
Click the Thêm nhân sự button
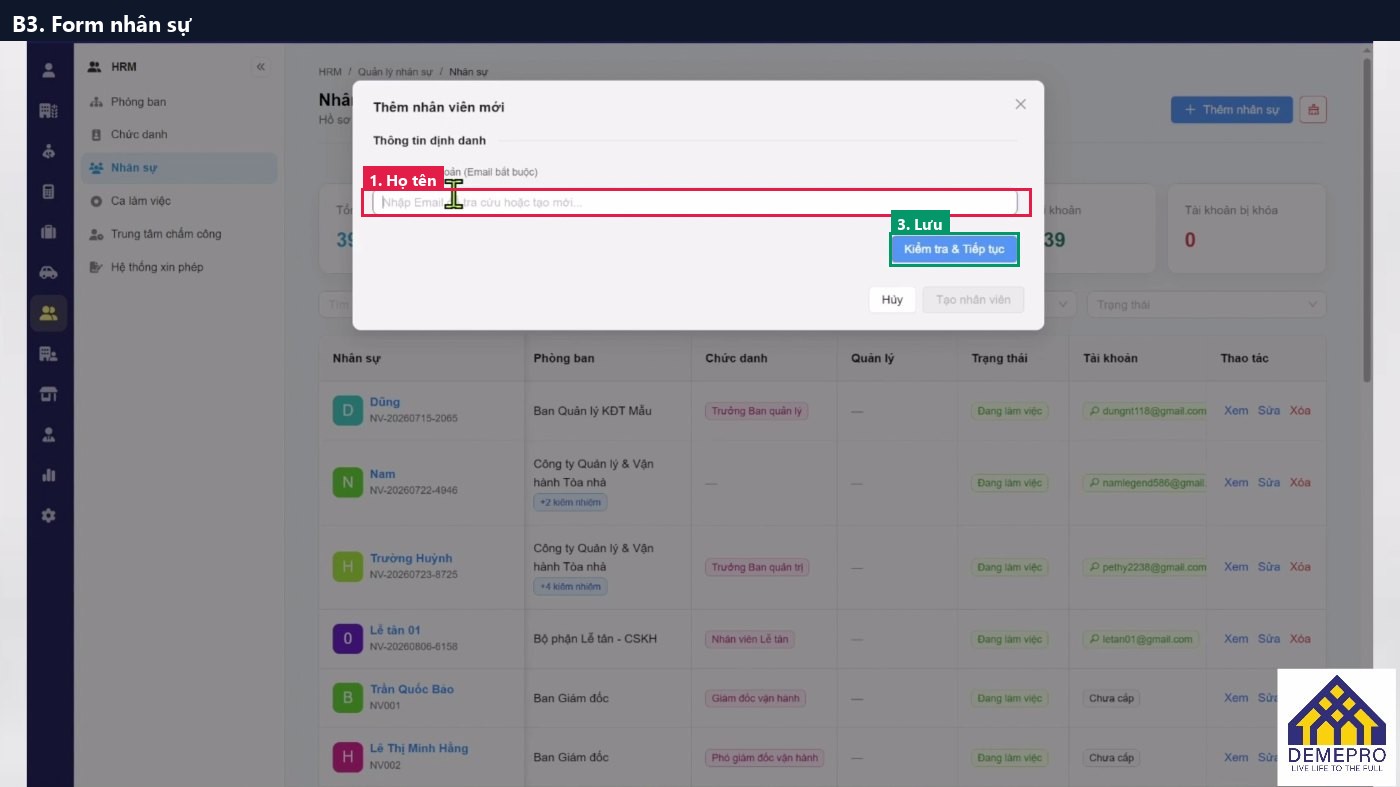1231,110
